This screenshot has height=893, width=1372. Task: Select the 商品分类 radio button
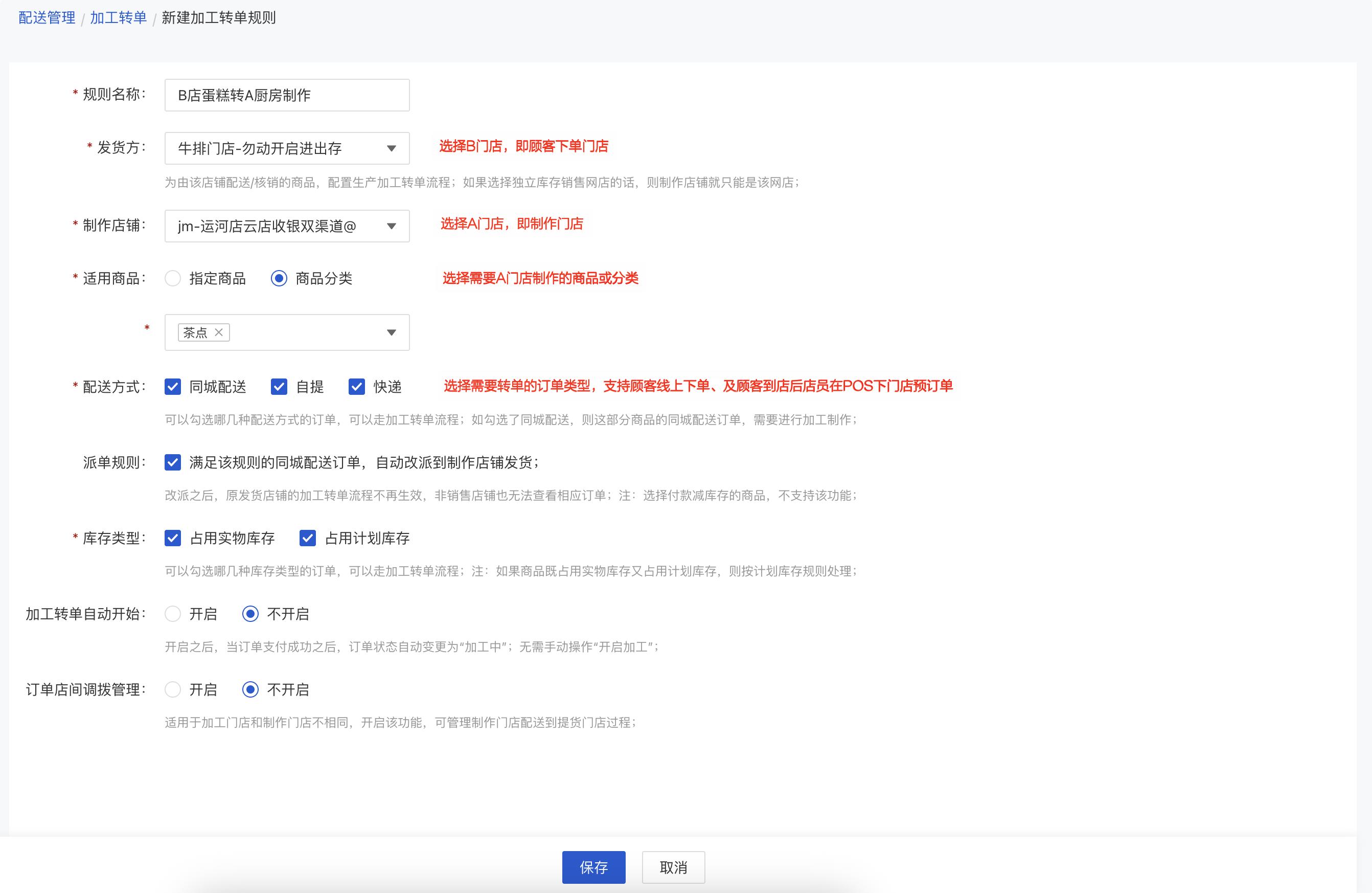click(x=279, y=279)
